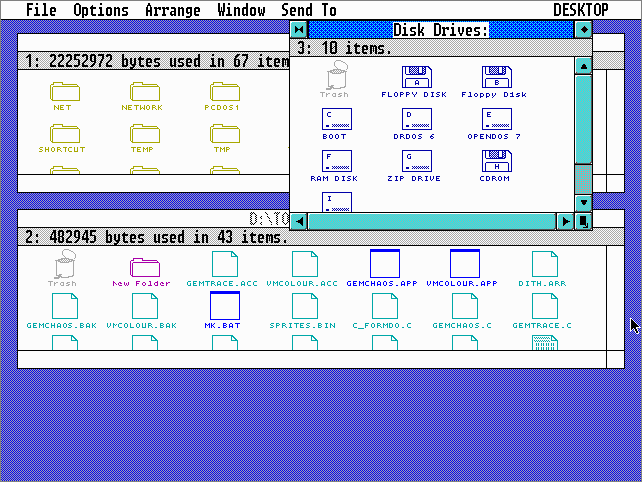642x482 pixels.
Task: Expand the Send To menu
Action: coord(309,10)
